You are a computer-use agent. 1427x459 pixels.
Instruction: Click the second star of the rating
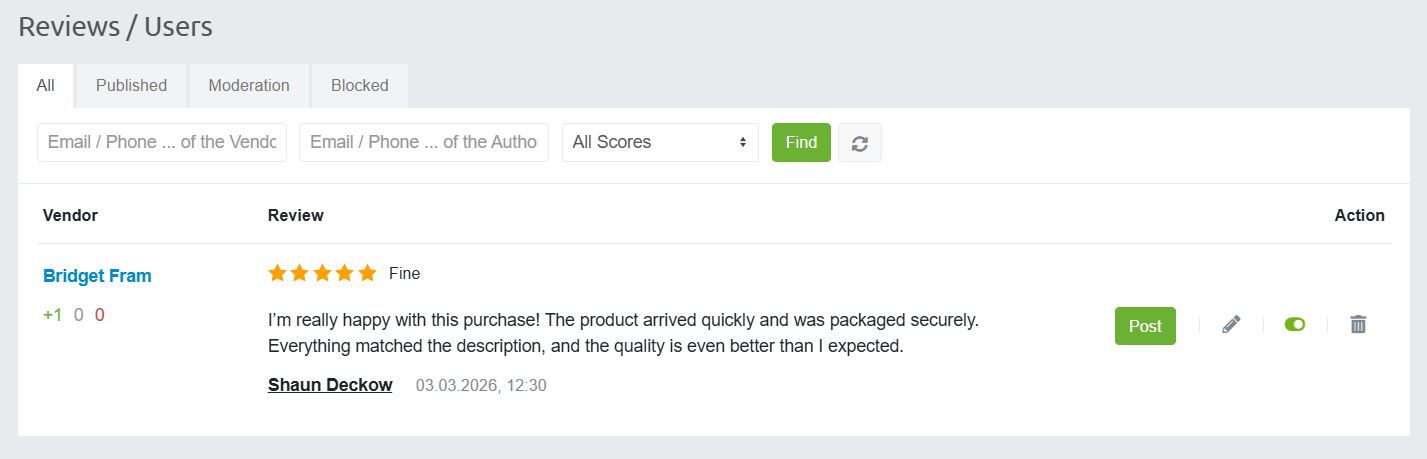click(300, 273)
